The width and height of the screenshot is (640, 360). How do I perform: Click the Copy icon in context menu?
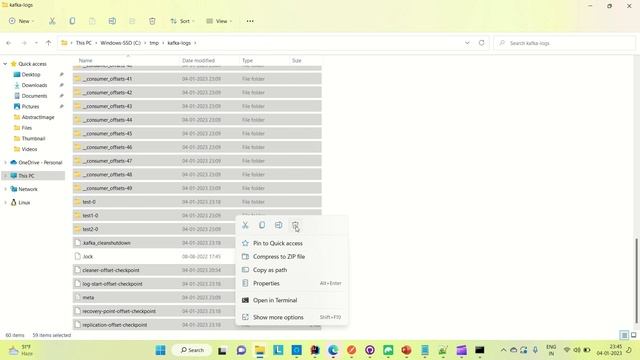point(262,225)
